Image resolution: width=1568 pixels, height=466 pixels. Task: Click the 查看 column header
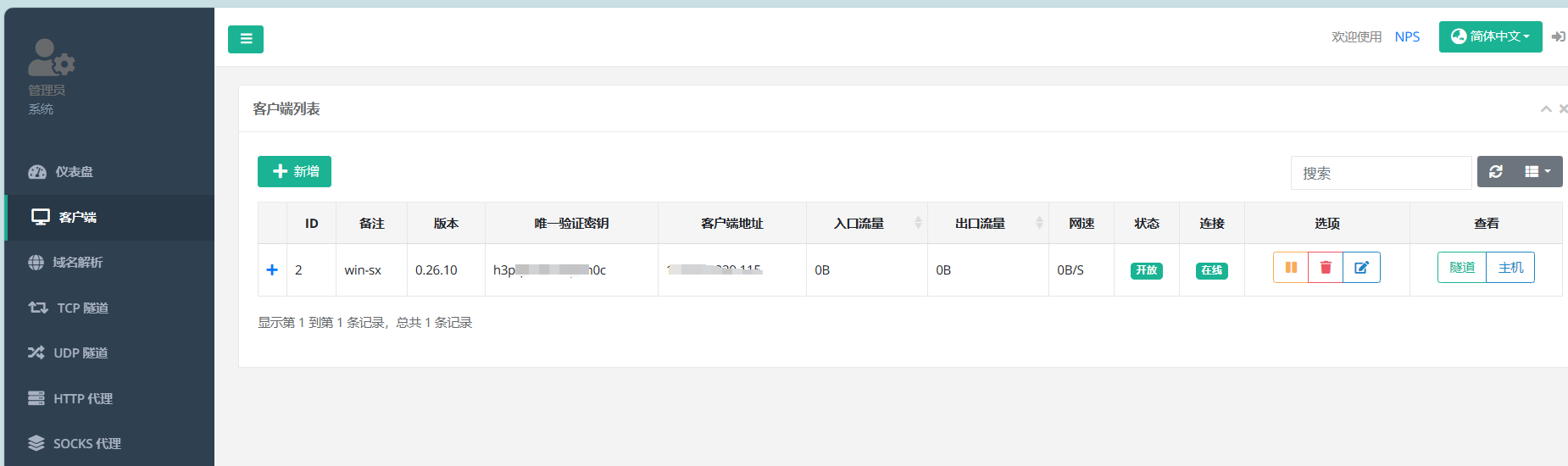click(1487, 223)
